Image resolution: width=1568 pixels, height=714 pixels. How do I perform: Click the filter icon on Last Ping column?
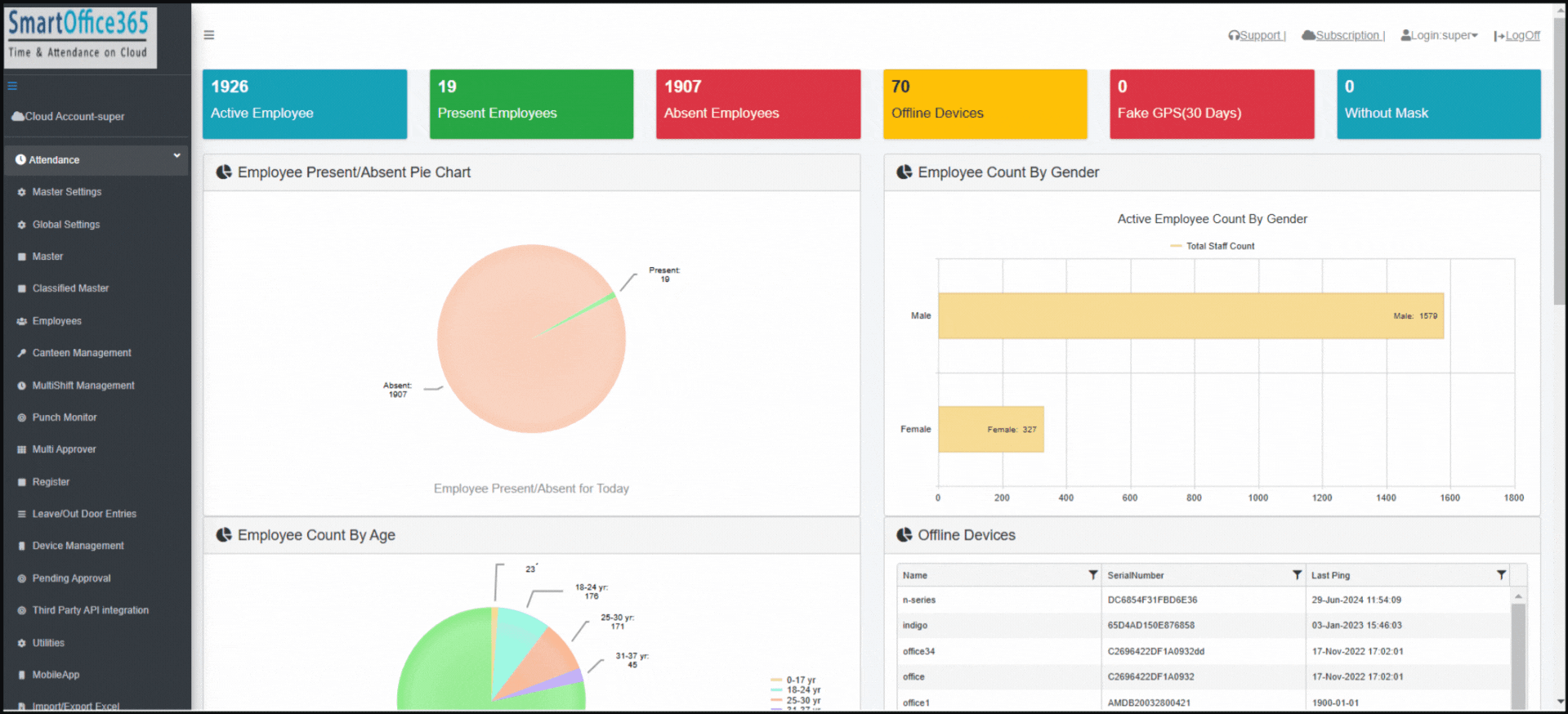click(x=1501, y=575)
